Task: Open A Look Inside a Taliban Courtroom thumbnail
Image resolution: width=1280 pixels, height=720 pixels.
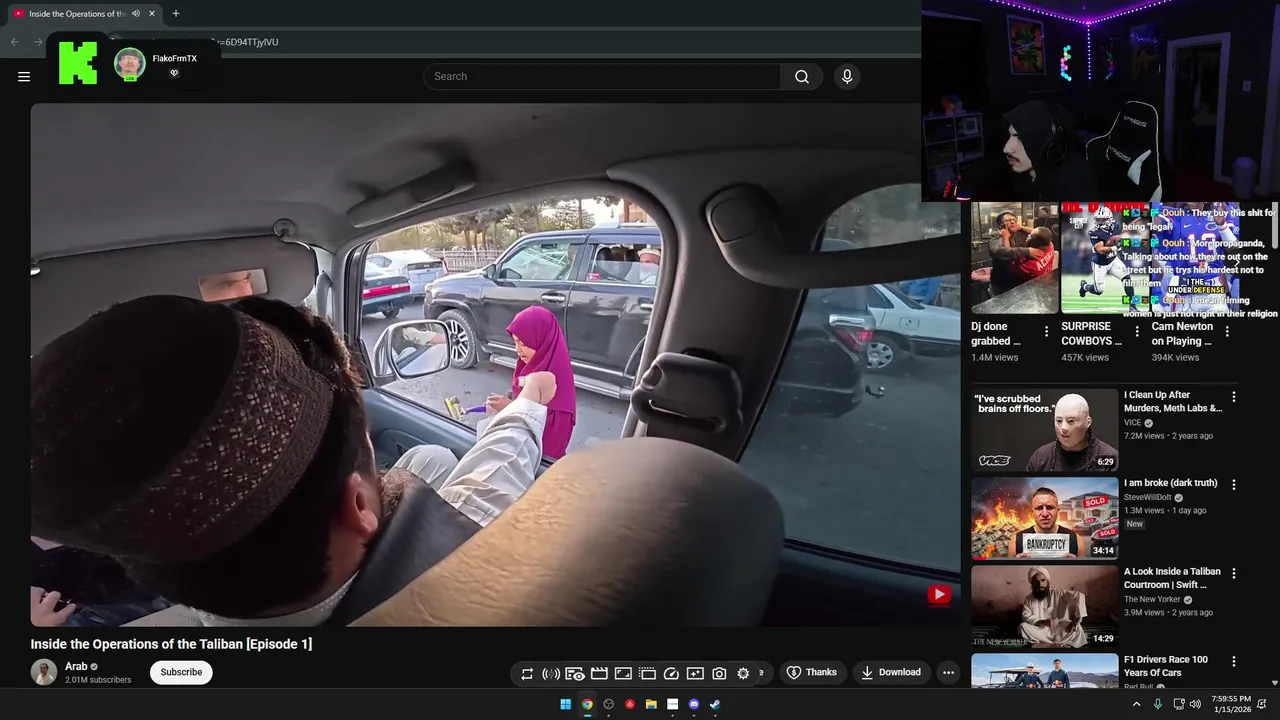Action: click(1044, 607)
